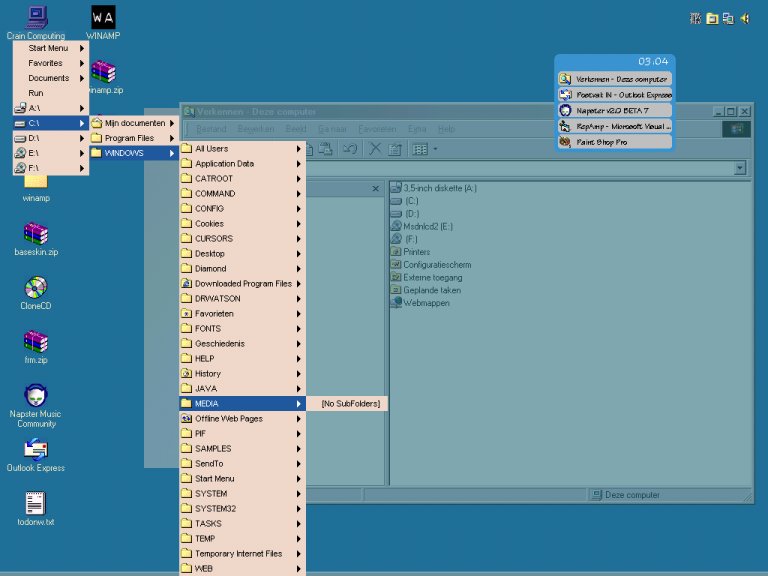Expand the Favorites submenu in start menu
The width and height of the screenshot is (768, 576).
(50, 63)
